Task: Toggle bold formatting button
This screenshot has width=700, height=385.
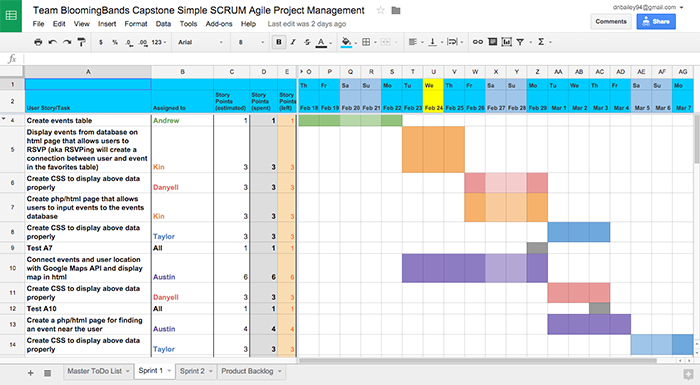Action: pos(279,42)
